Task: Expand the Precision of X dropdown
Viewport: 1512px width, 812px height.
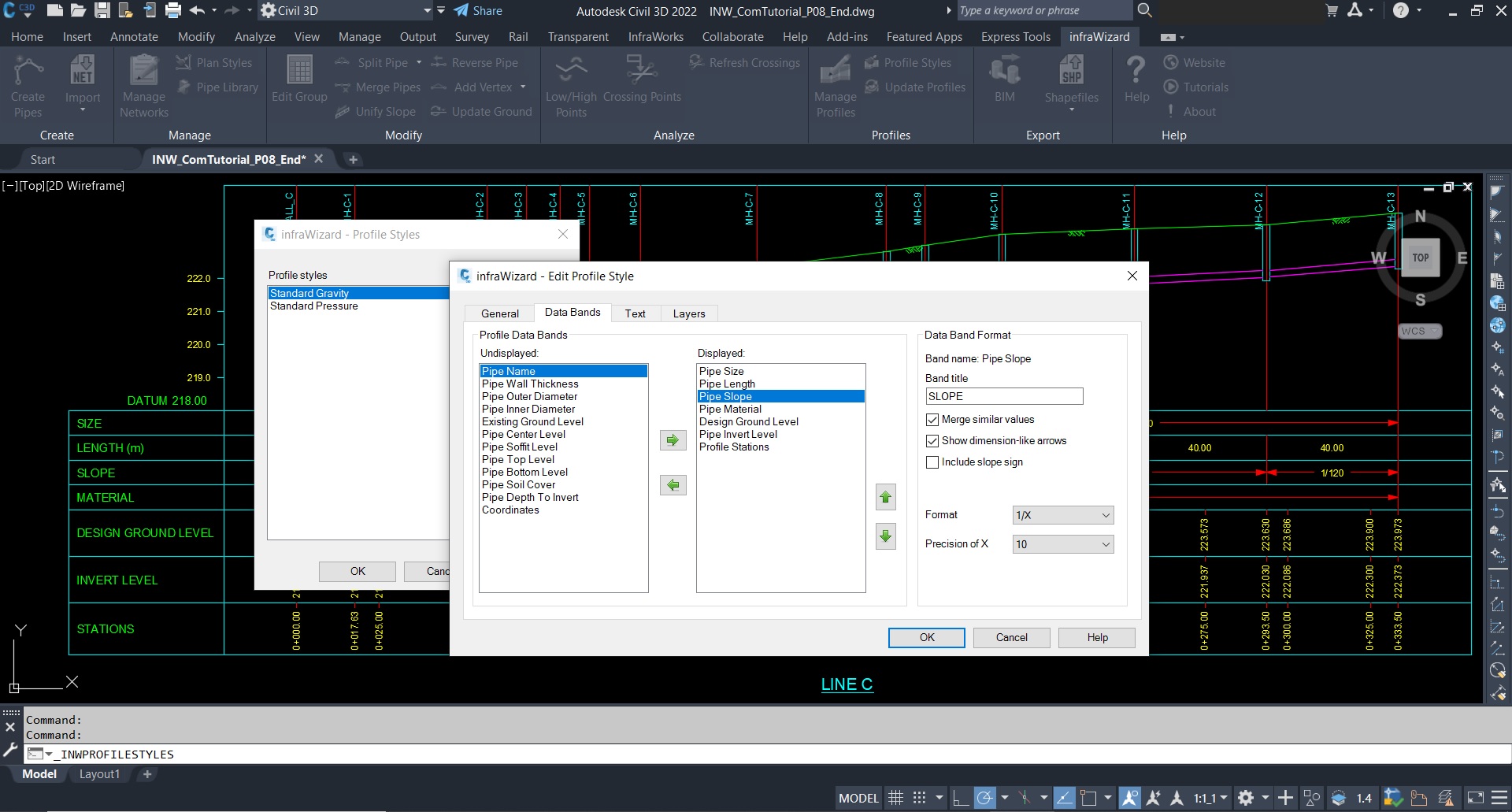Action: [1062, 544]
